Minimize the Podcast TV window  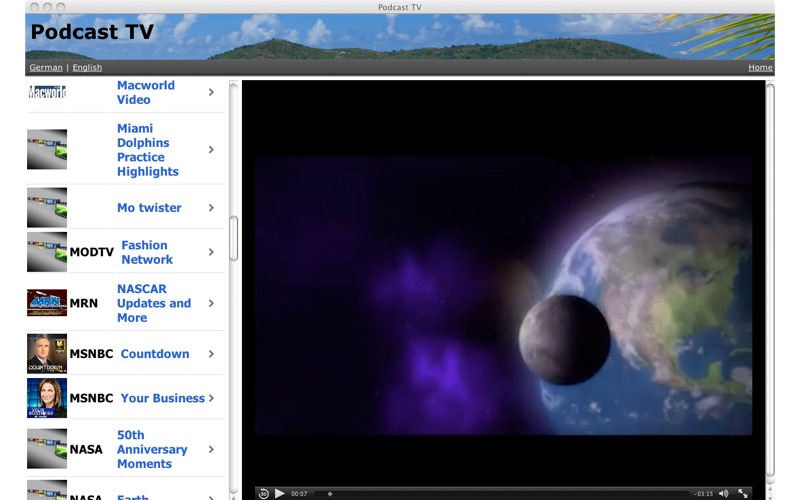47,7
